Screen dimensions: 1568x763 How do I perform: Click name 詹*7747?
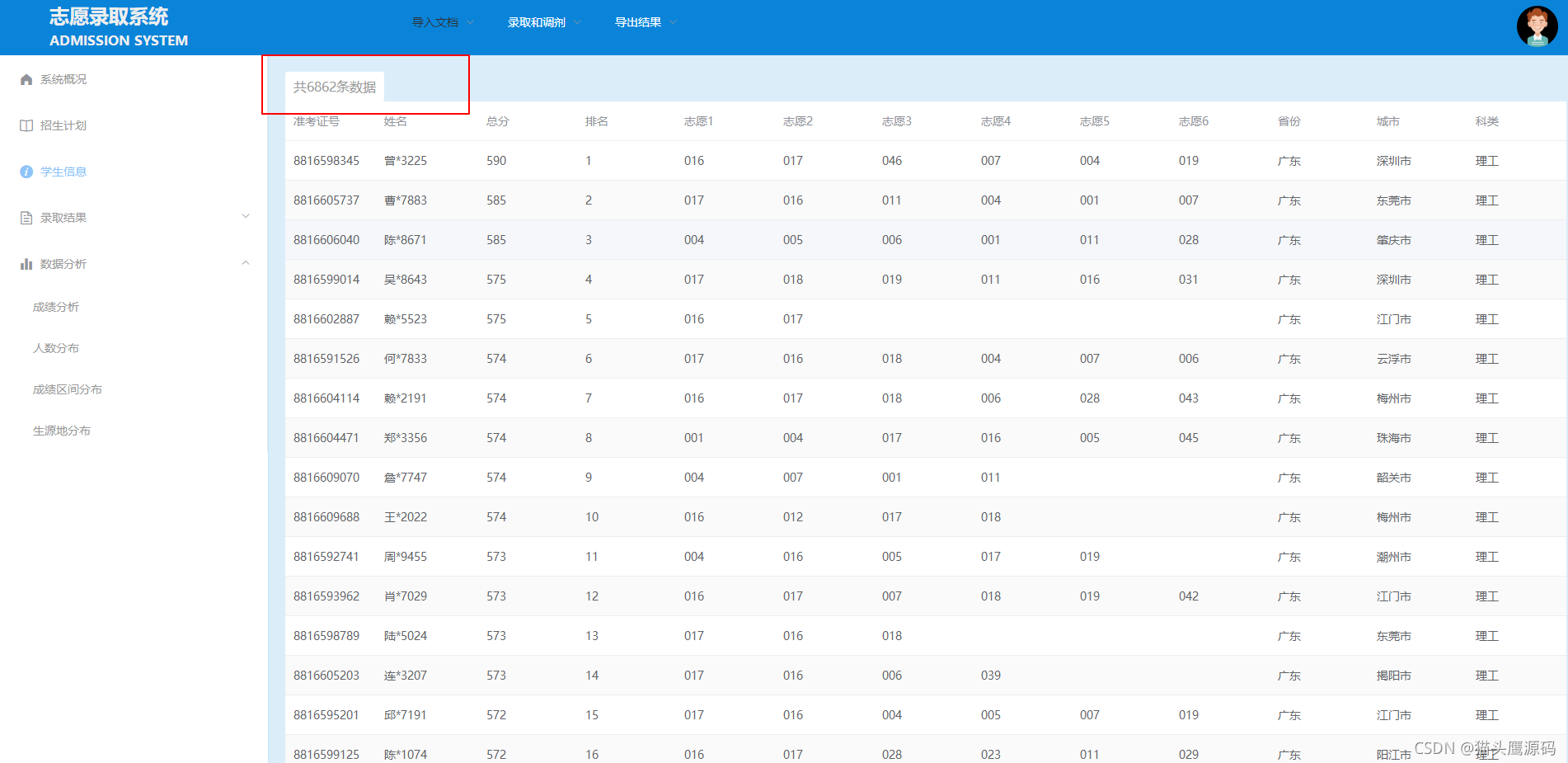pyautogui.click(x=406, y=478)
